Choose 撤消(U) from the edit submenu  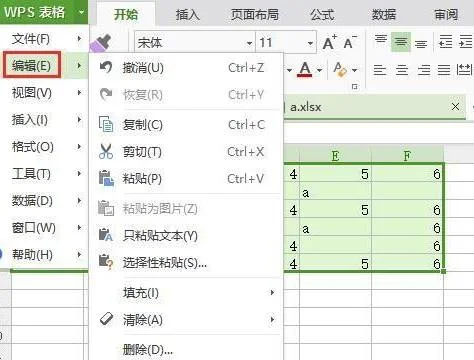(186, 68)
